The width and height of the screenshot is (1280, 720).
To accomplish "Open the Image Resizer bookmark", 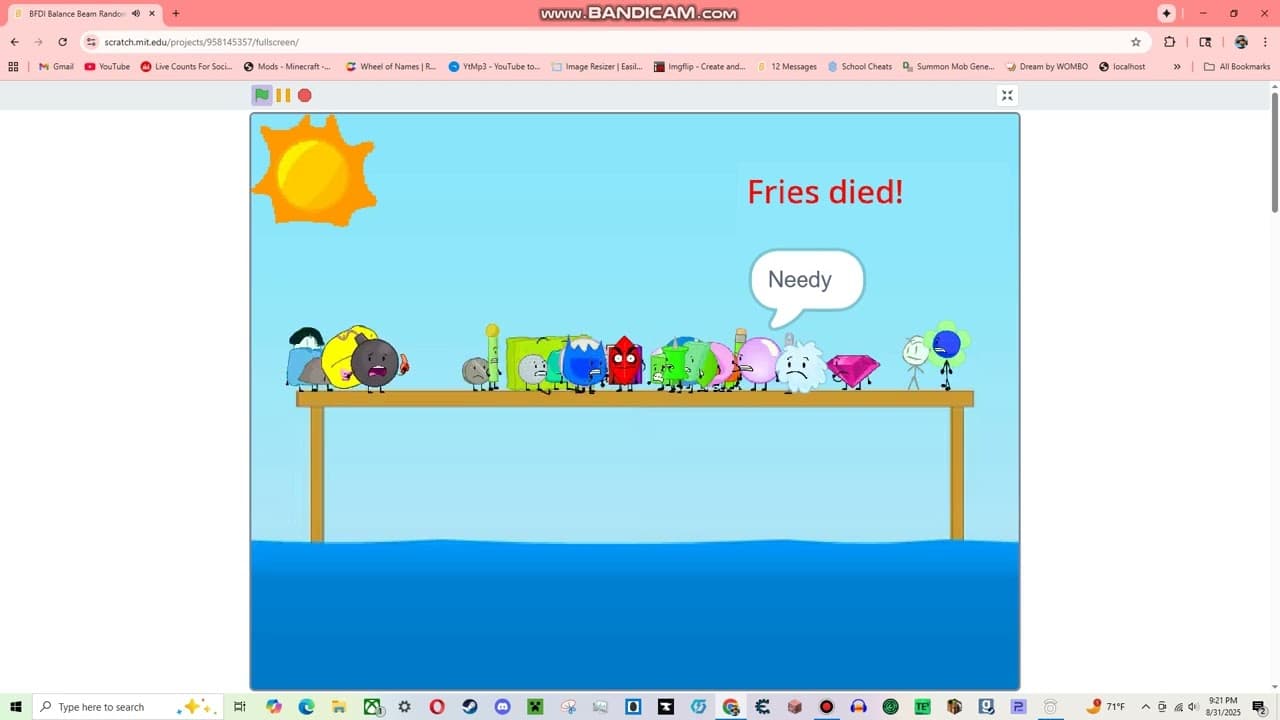I will pos(597,67).
